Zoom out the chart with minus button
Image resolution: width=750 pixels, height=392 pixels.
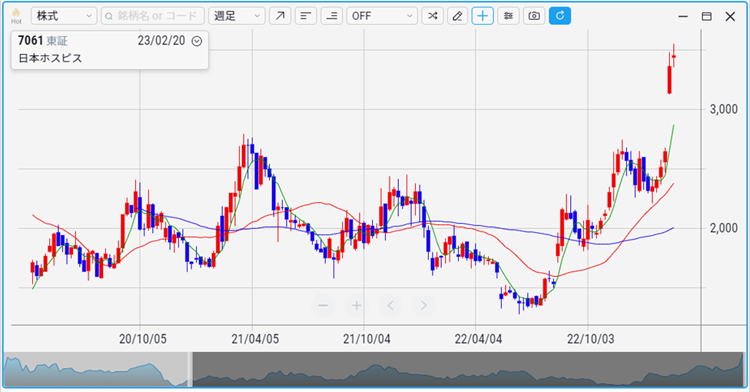click(x=323, y=305)
